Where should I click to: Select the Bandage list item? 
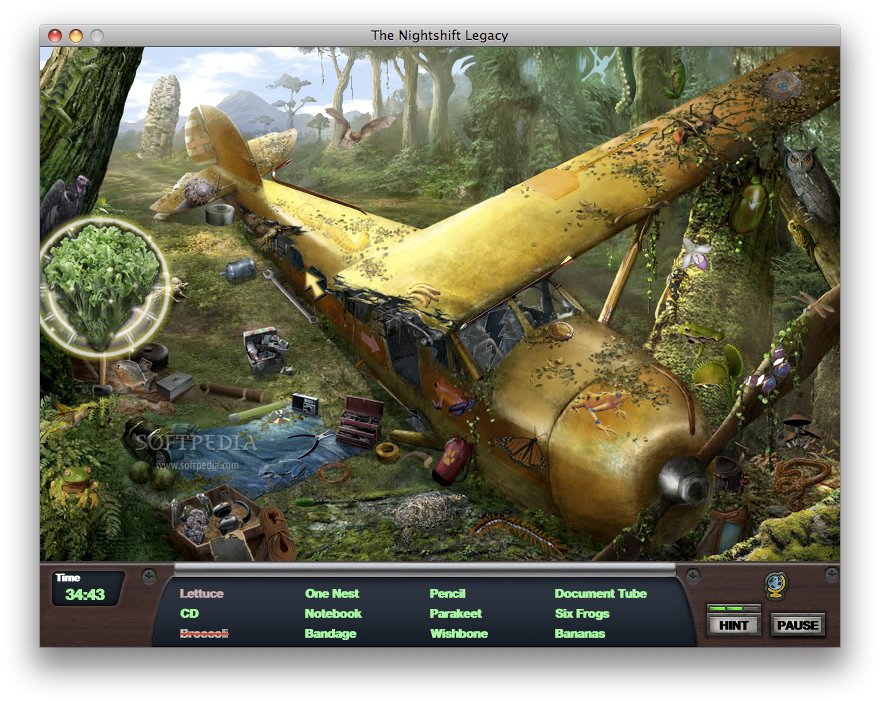(330, 634)
